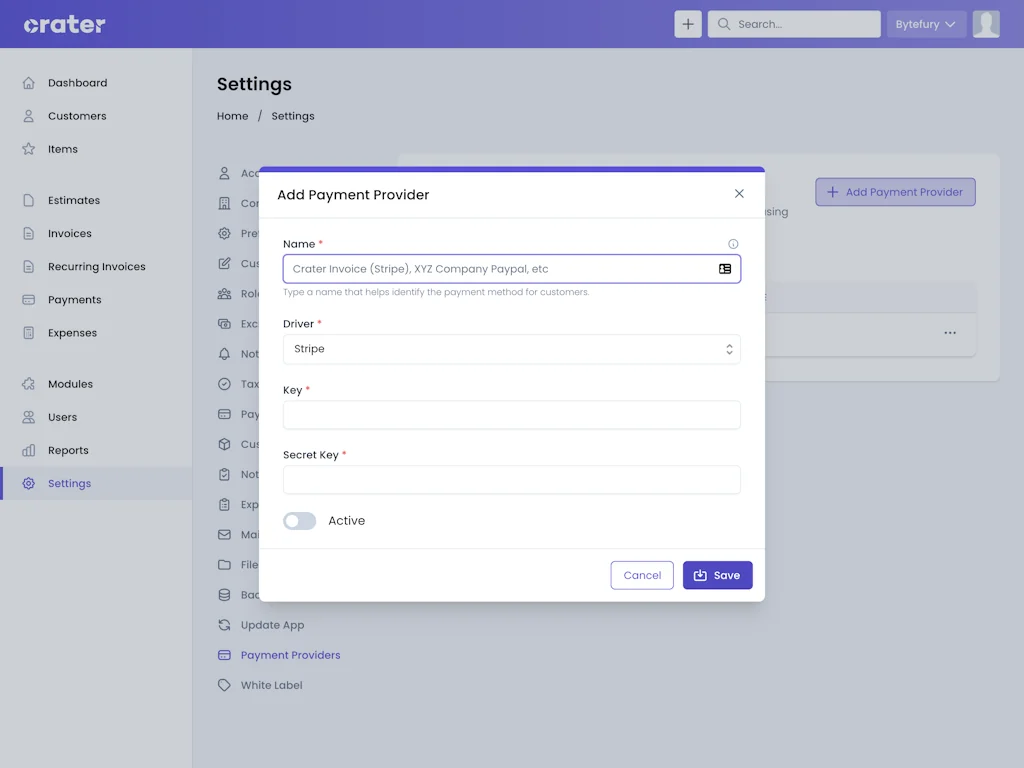Click the Update App refresh icon
The image size is (1024, 768).
[x=224, y=625]
